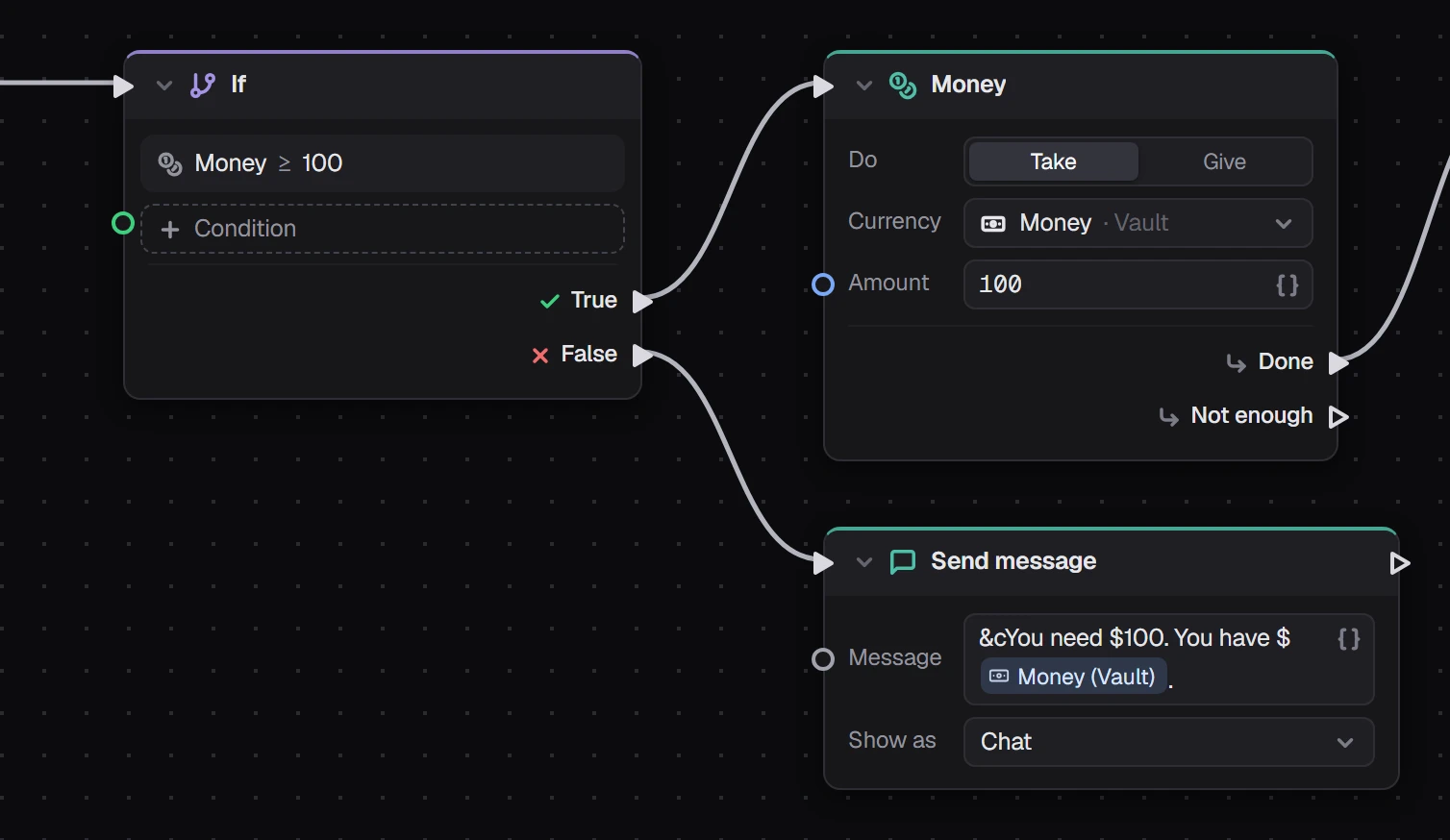1450x840 pixels.
Task: Click the If node input arrow port
Action: click(x=123, y=86)
